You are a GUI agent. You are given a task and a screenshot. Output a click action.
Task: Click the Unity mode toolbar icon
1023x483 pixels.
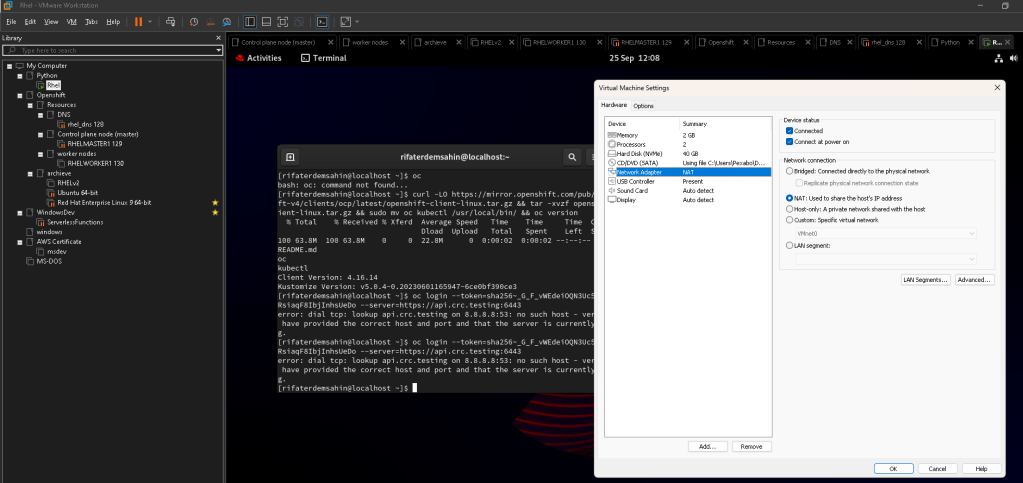299,22
